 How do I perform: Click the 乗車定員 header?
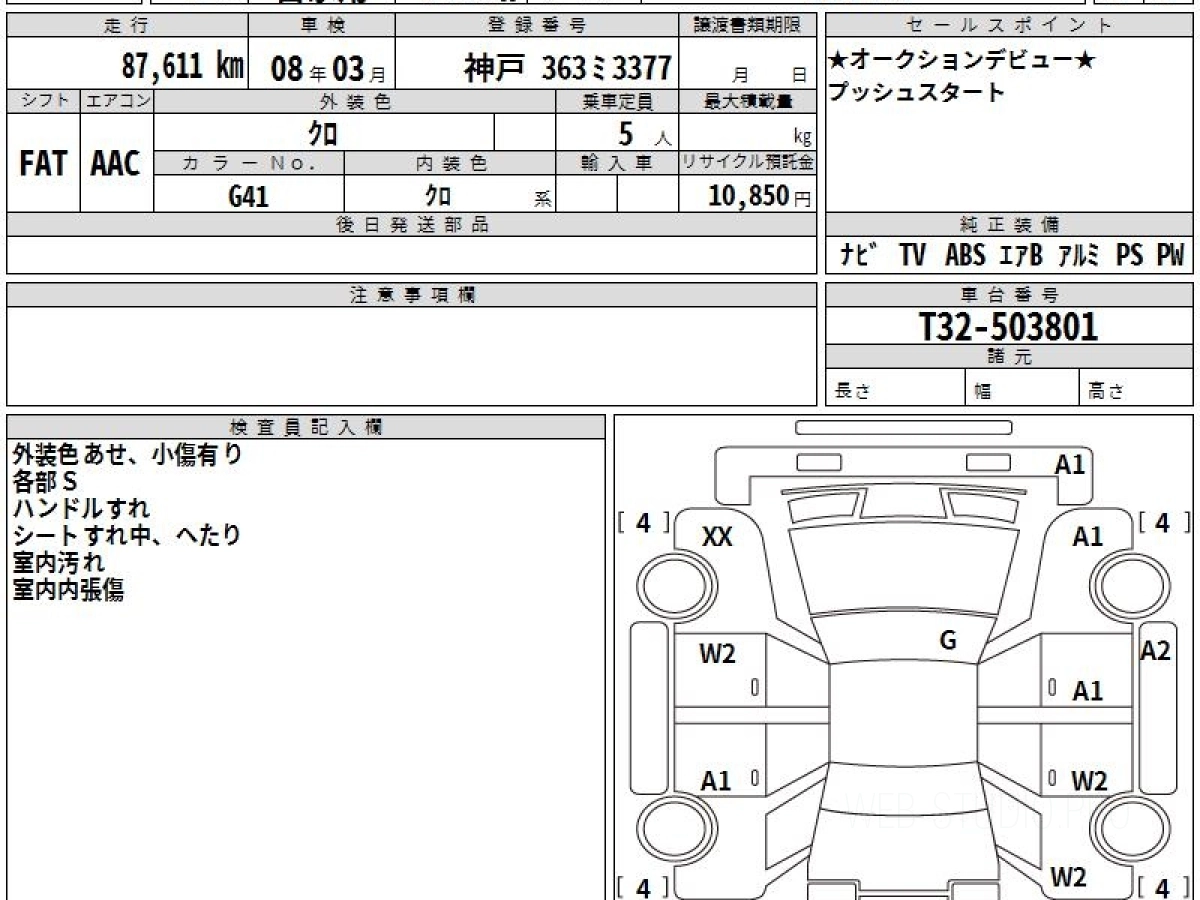[617, 101]
